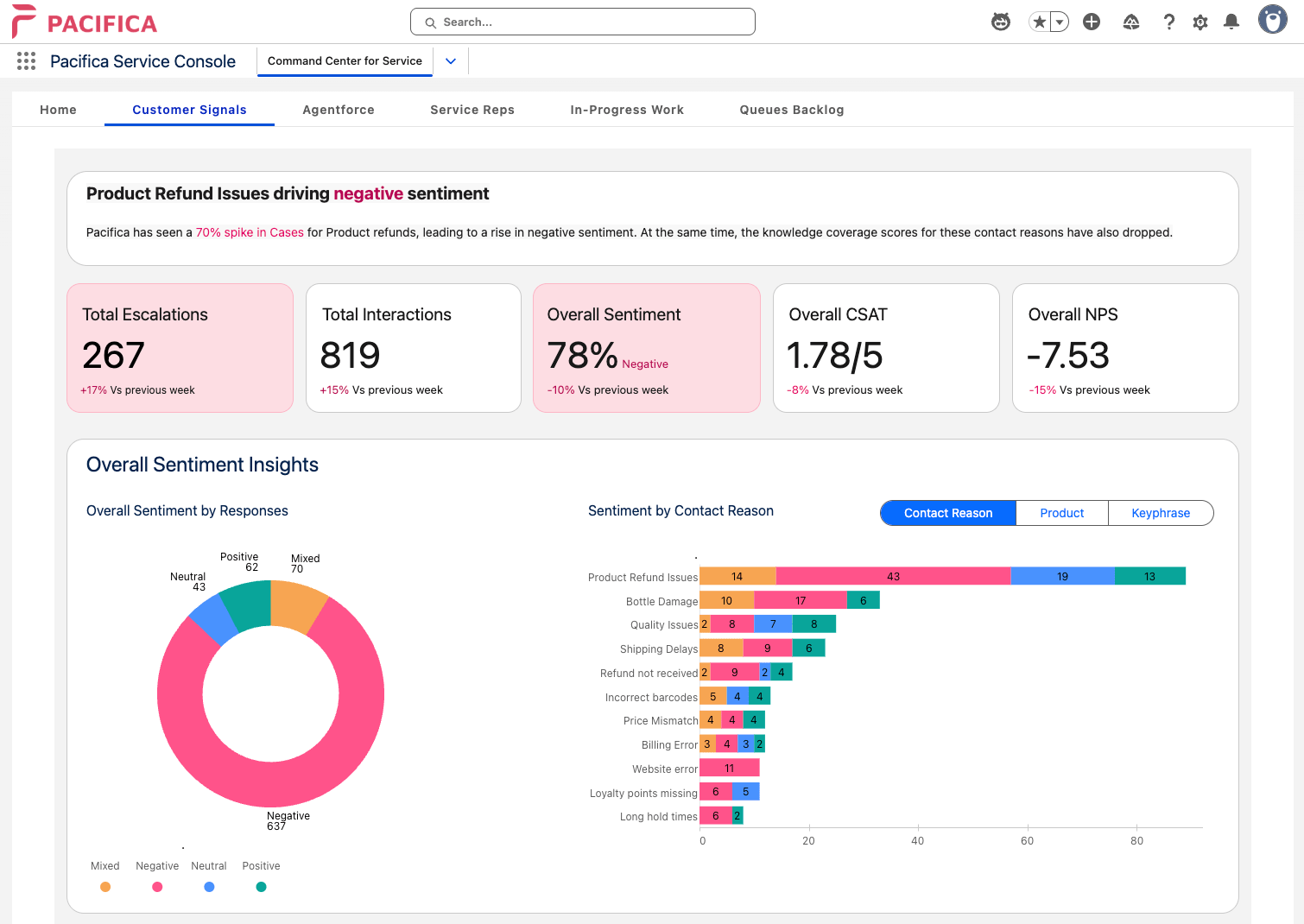Open the help question mark icon
1304x924 pixels.
1168,22
